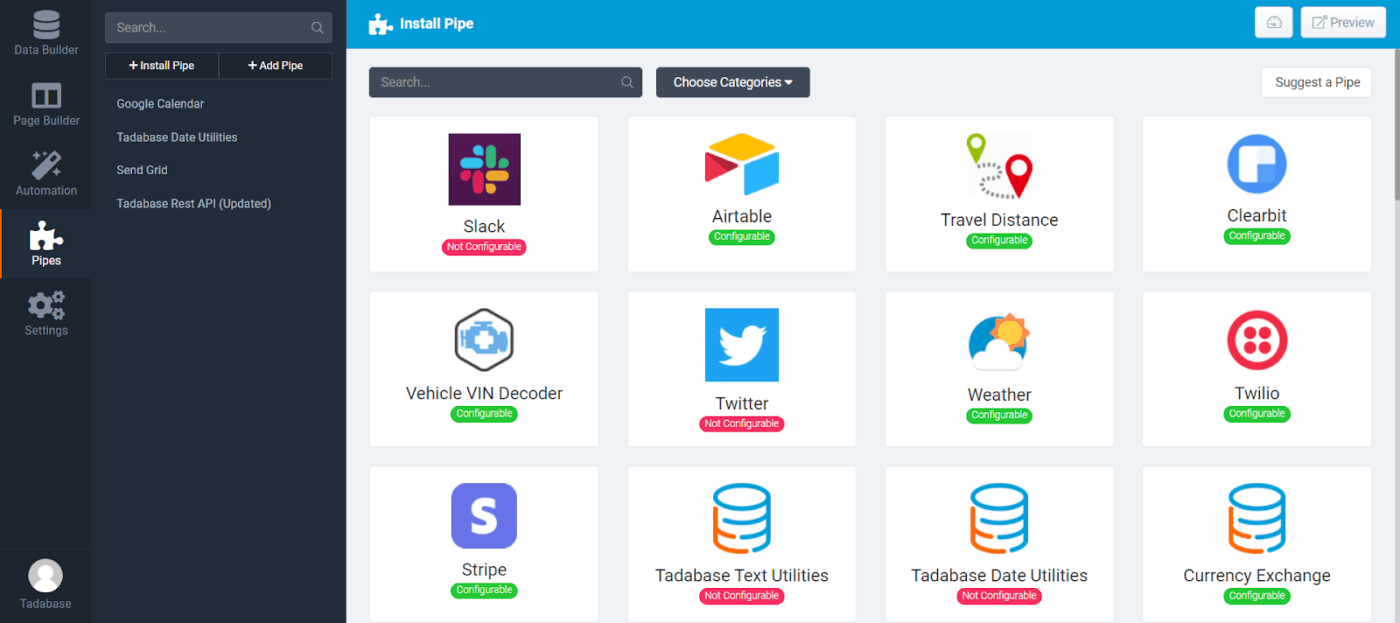Screen dimensions: 1400x623
Task: Open Tadabase Date Utilities in sidebar list
Action: coord(177,137)
